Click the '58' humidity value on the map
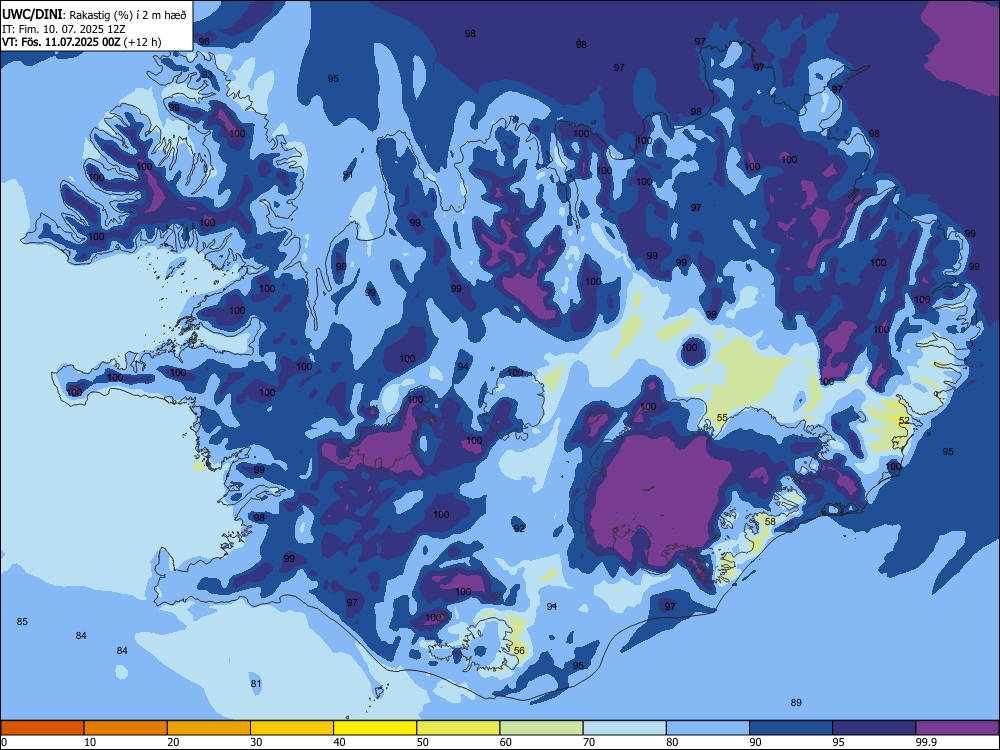Screen dimensions: 1000x750 (770, 521)
